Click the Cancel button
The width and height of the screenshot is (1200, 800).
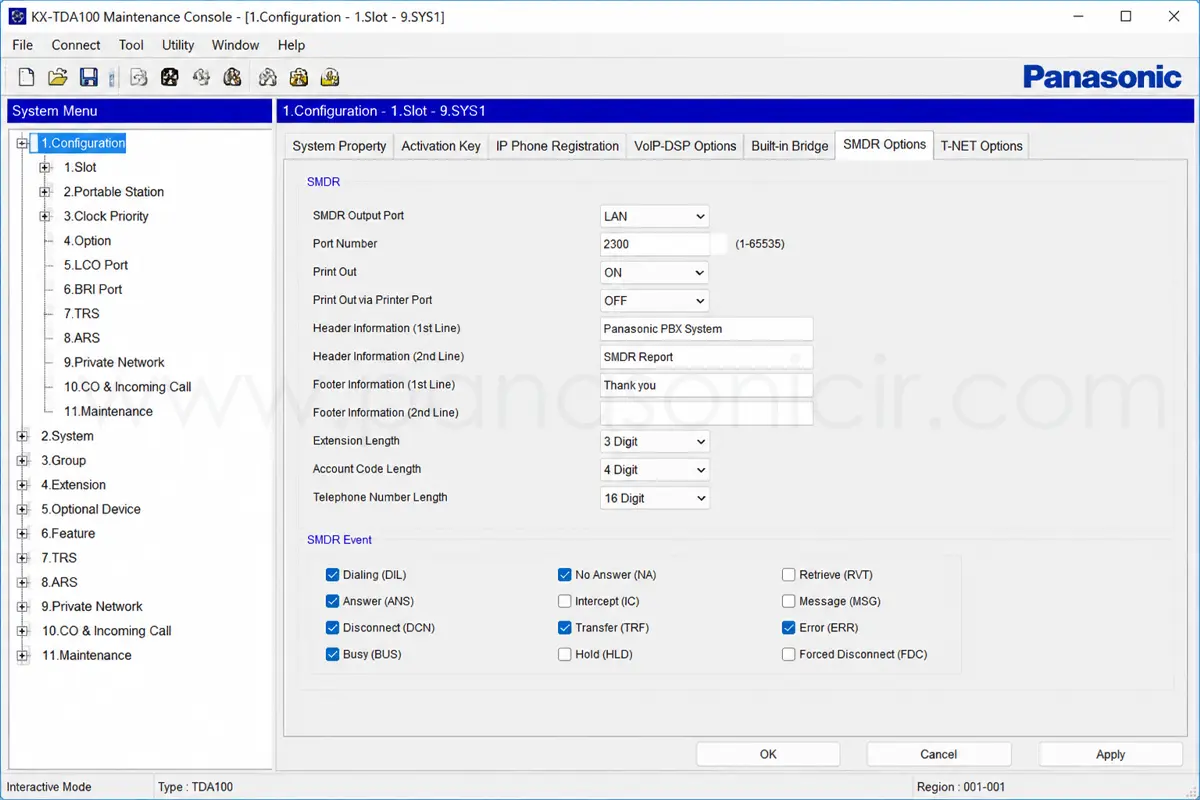click(x=939, y=754)
